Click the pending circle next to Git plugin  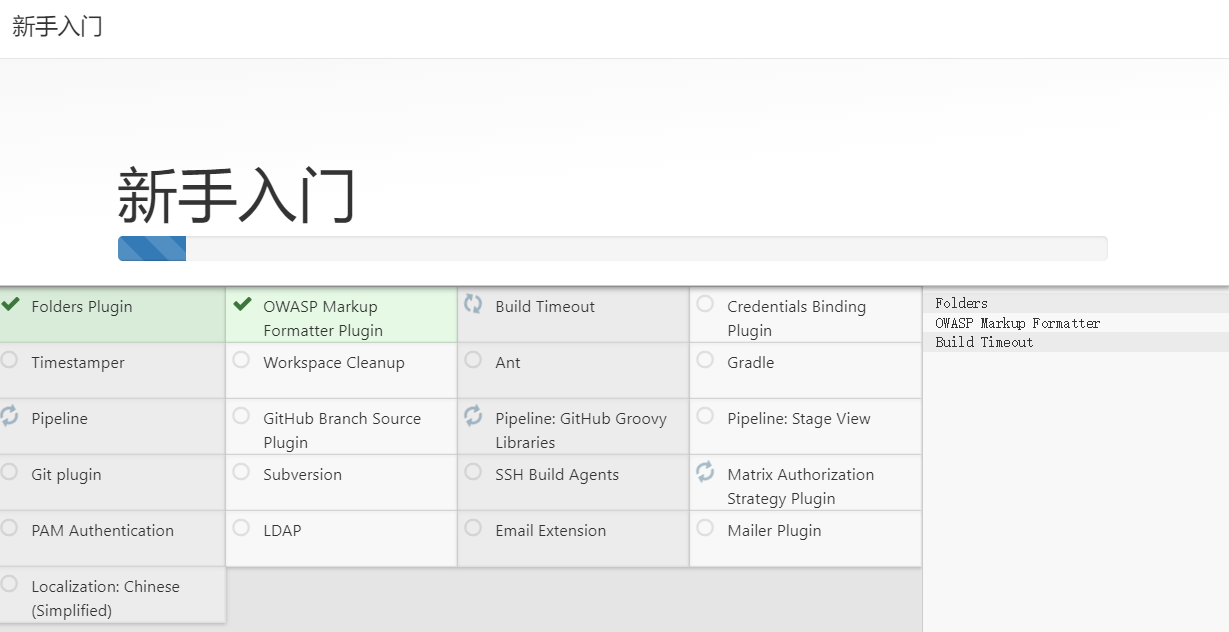[9, 471]
